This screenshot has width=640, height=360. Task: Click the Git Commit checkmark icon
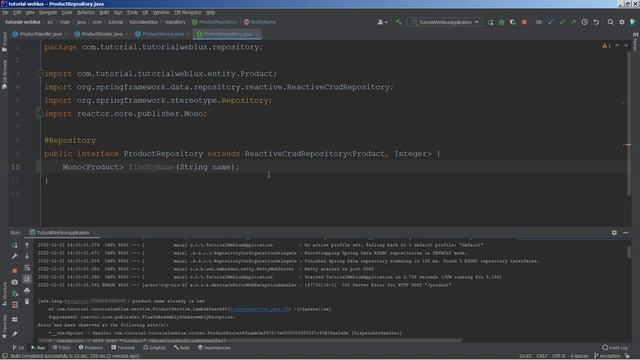[x=562, y=22]
